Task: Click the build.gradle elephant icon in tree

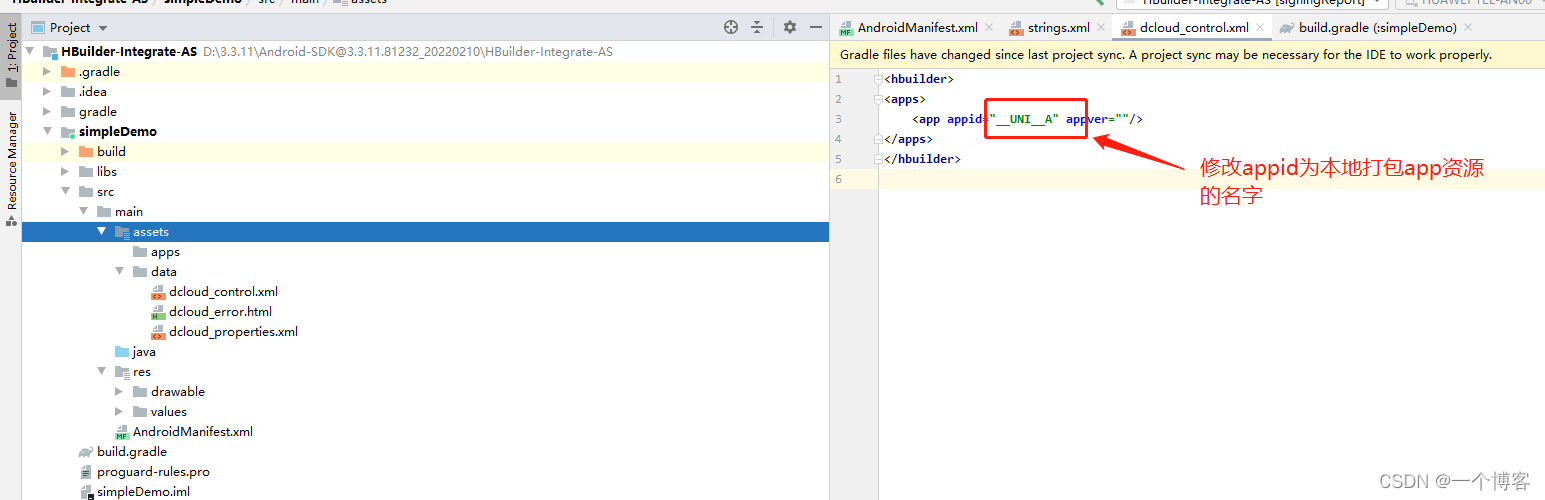Action: [x=86, y=452]
